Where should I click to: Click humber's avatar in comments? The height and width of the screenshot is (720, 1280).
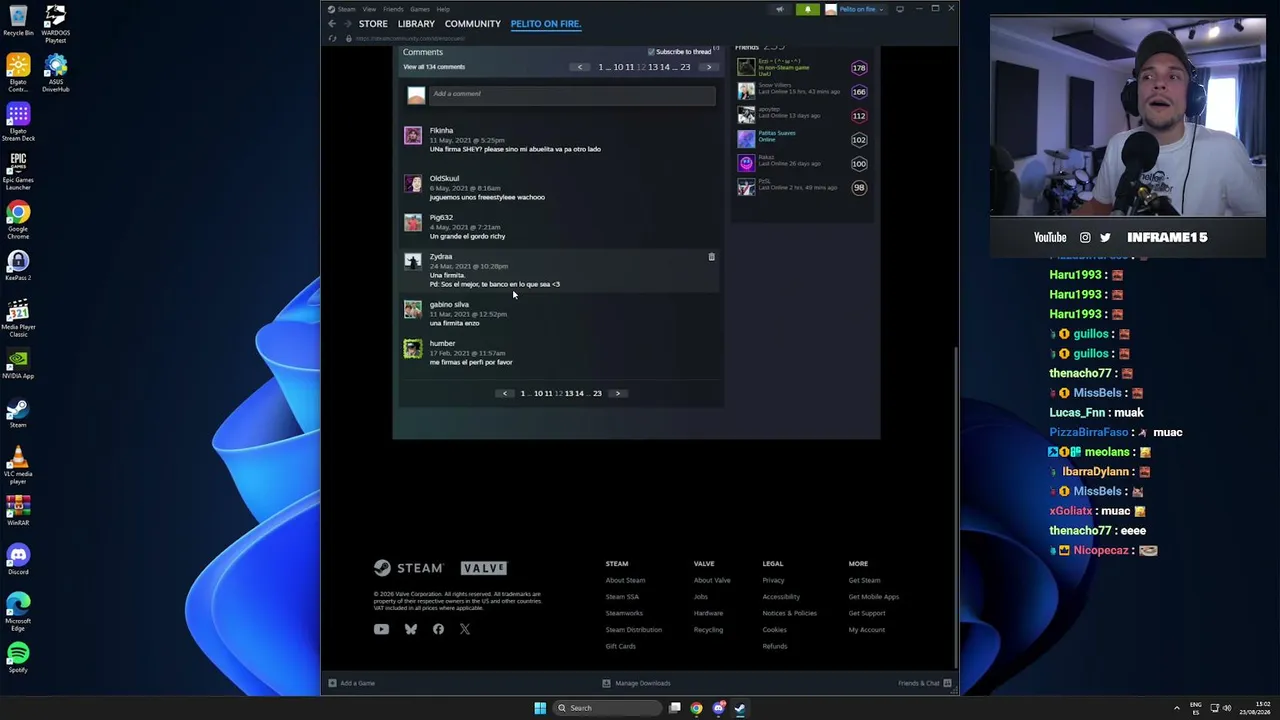click(x=413, y=348)
